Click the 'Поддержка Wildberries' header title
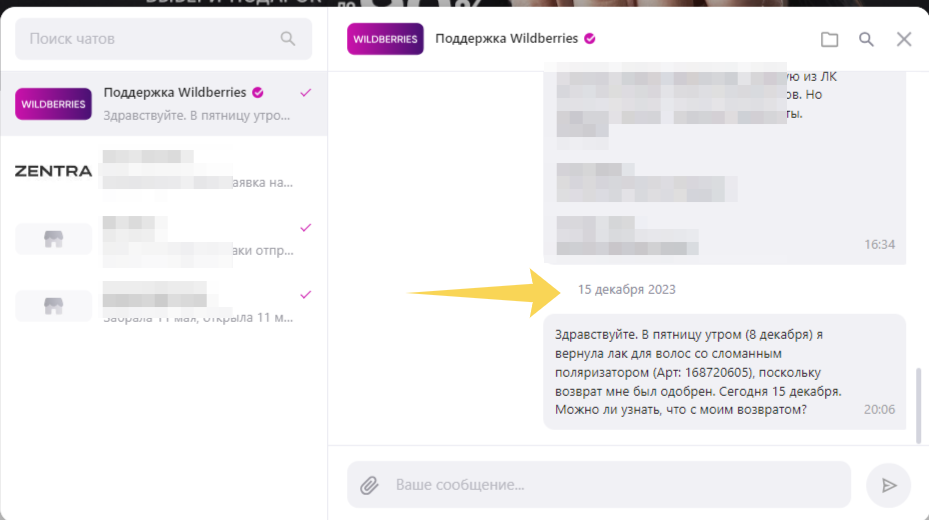The image size is (929, 520). point(507,38)
